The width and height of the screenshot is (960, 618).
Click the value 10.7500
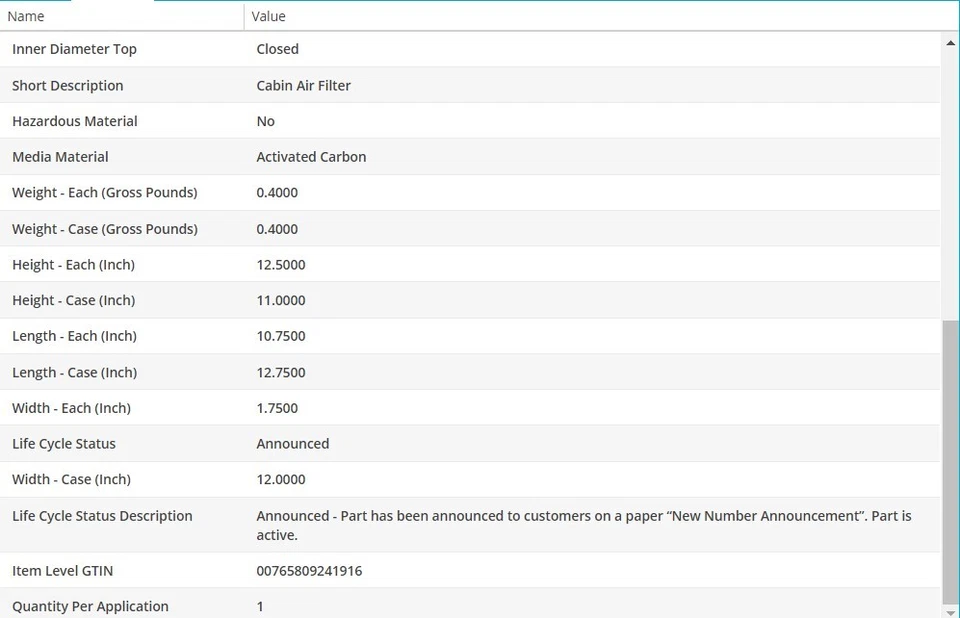point(280,336)
